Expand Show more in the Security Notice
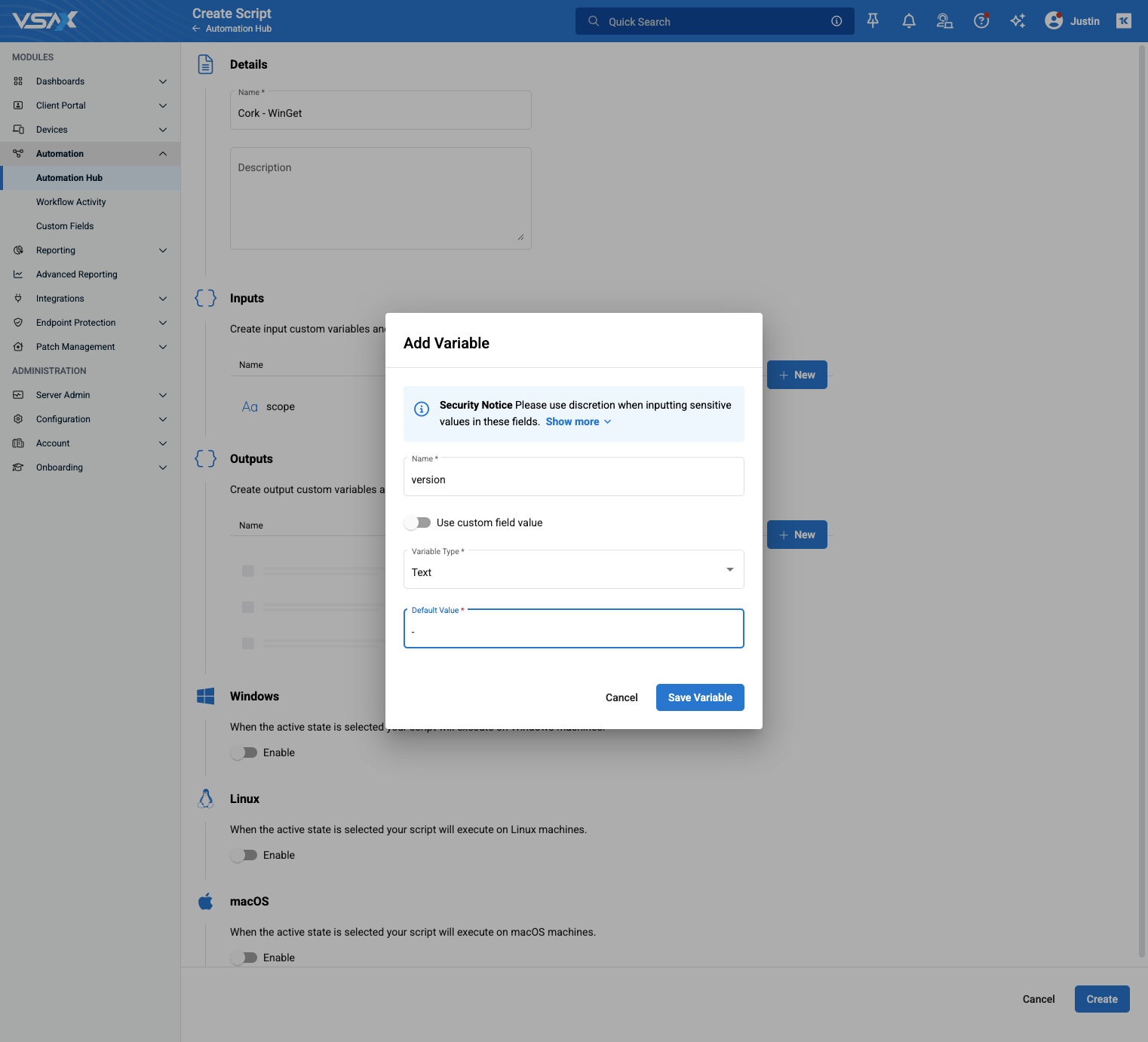This screenshot has width=1148, height=1042. (x=579, y=421)
